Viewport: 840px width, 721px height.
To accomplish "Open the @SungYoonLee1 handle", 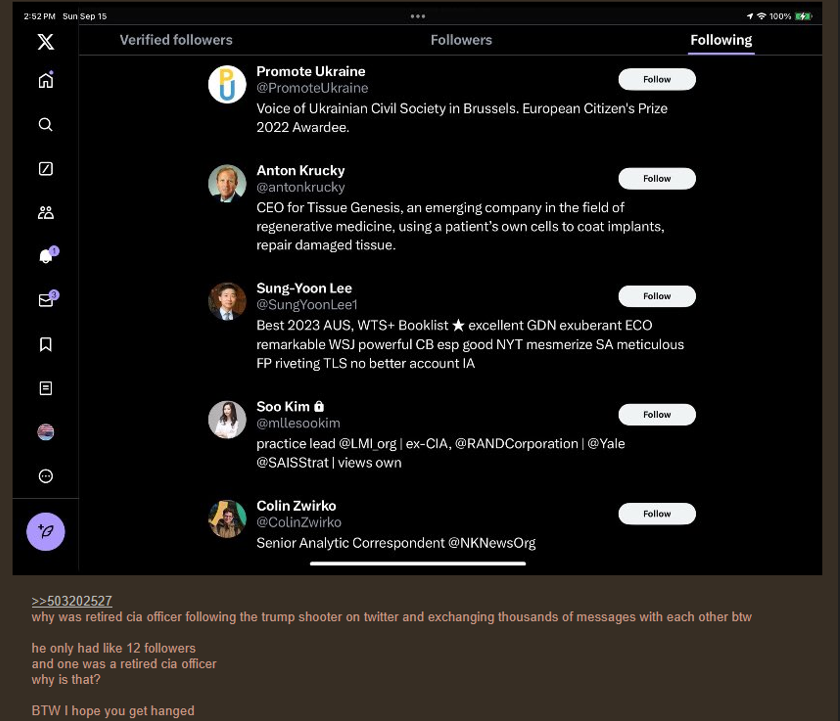I will [x=307, y=304].
